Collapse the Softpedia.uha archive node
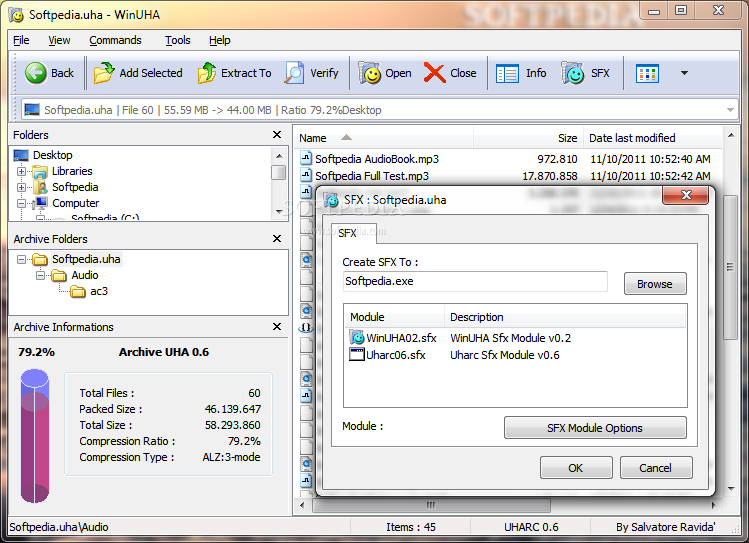This screenshot has width=749, height=543. pos(21,259)
